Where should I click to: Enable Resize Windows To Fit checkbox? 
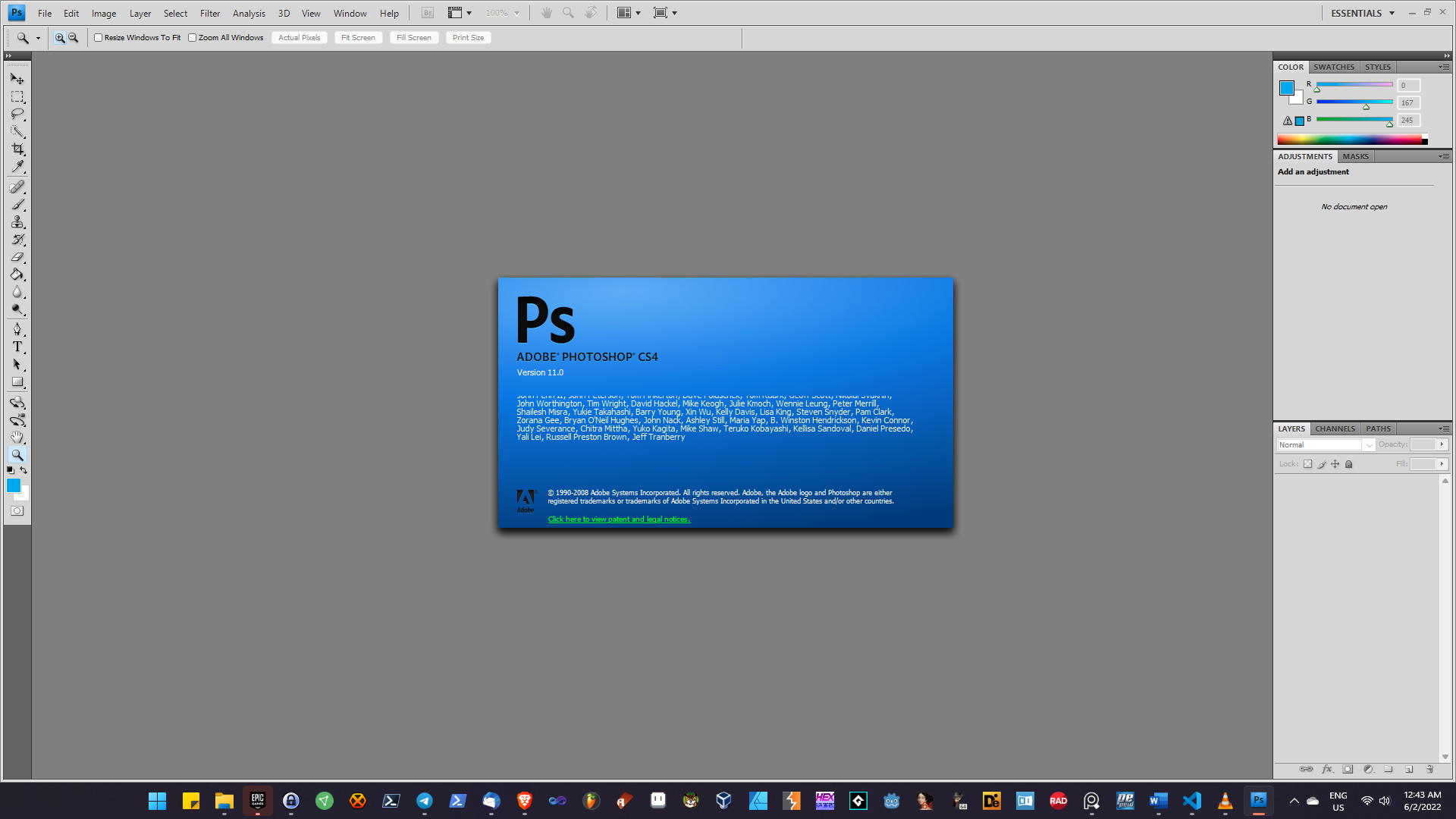(x=98, y=37)
